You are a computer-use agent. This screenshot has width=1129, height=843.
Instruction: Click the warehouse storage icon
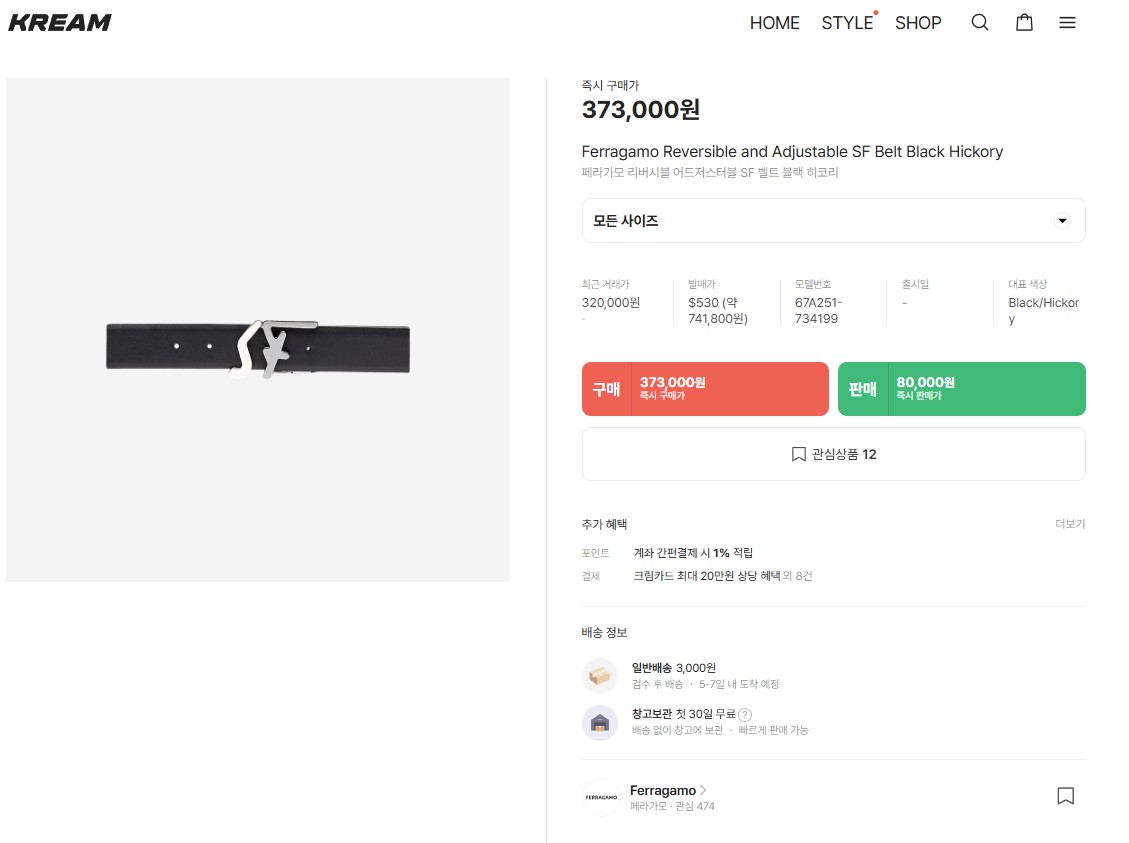pyautogui.click(x=600, y=722)
